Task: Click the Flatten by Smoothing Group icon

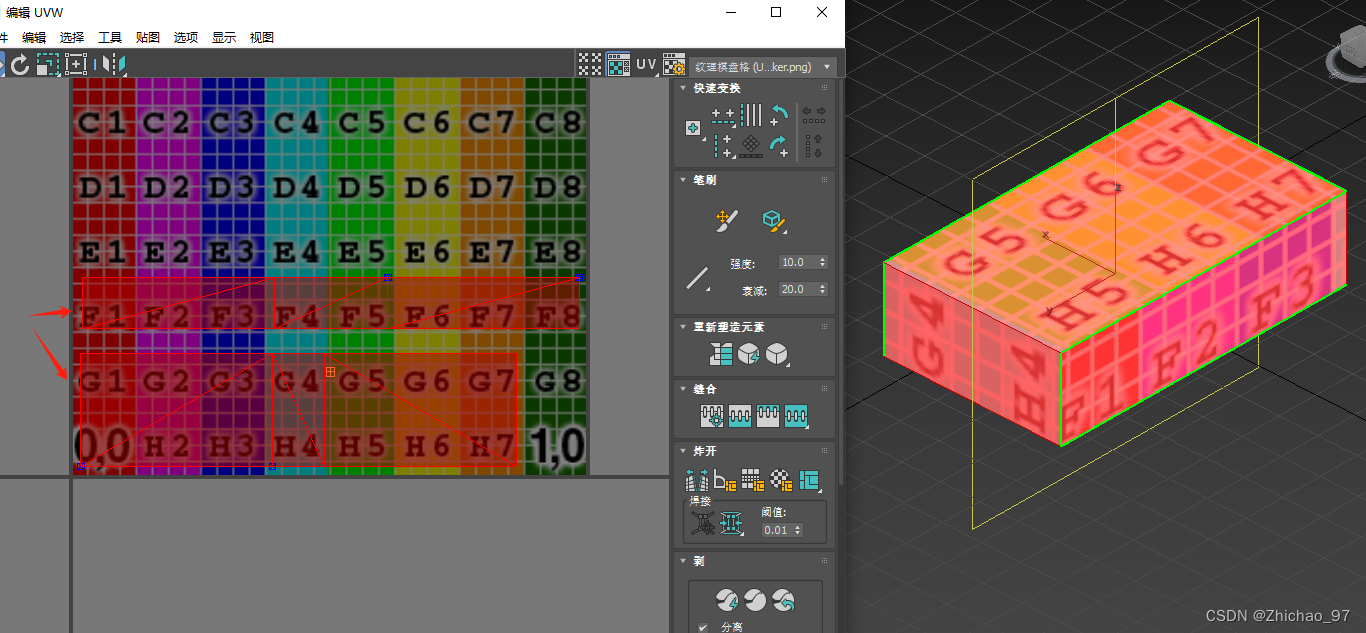Action: pyautogui.click(x=753, y=481)
